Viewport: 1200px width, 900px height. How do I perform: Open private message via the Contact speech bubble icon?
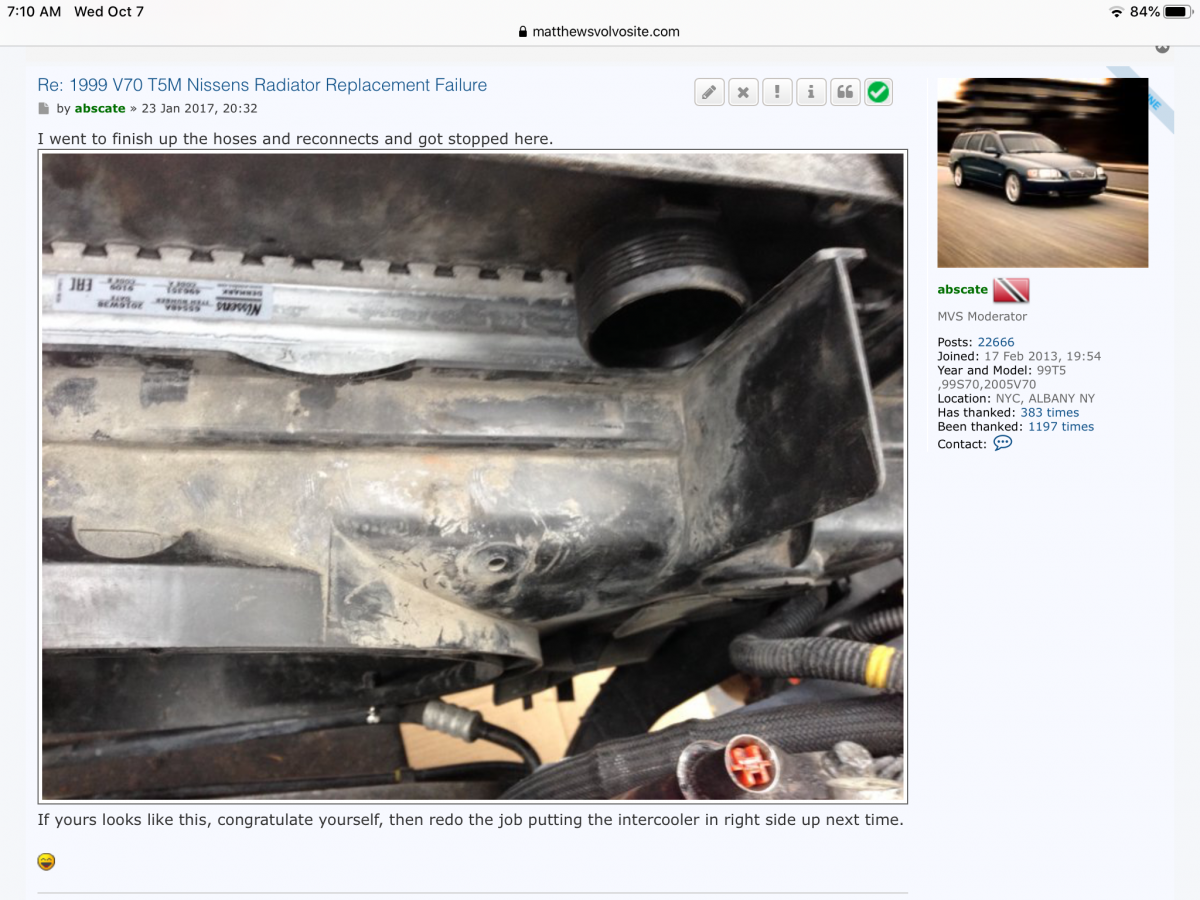point(1003,442)
